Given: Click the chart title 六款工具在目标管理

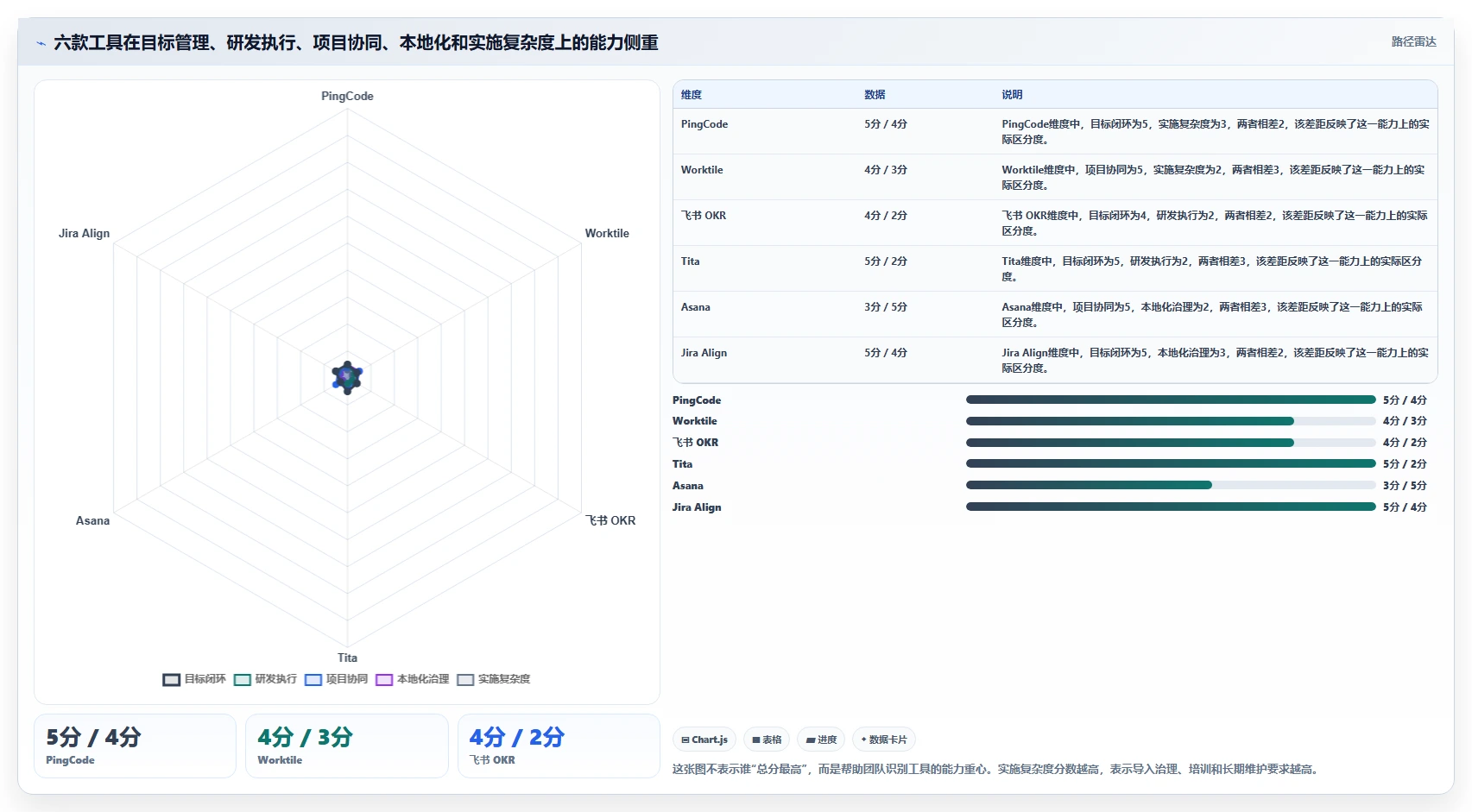Looking at the screenshot, I should click(x=356, y=42).
